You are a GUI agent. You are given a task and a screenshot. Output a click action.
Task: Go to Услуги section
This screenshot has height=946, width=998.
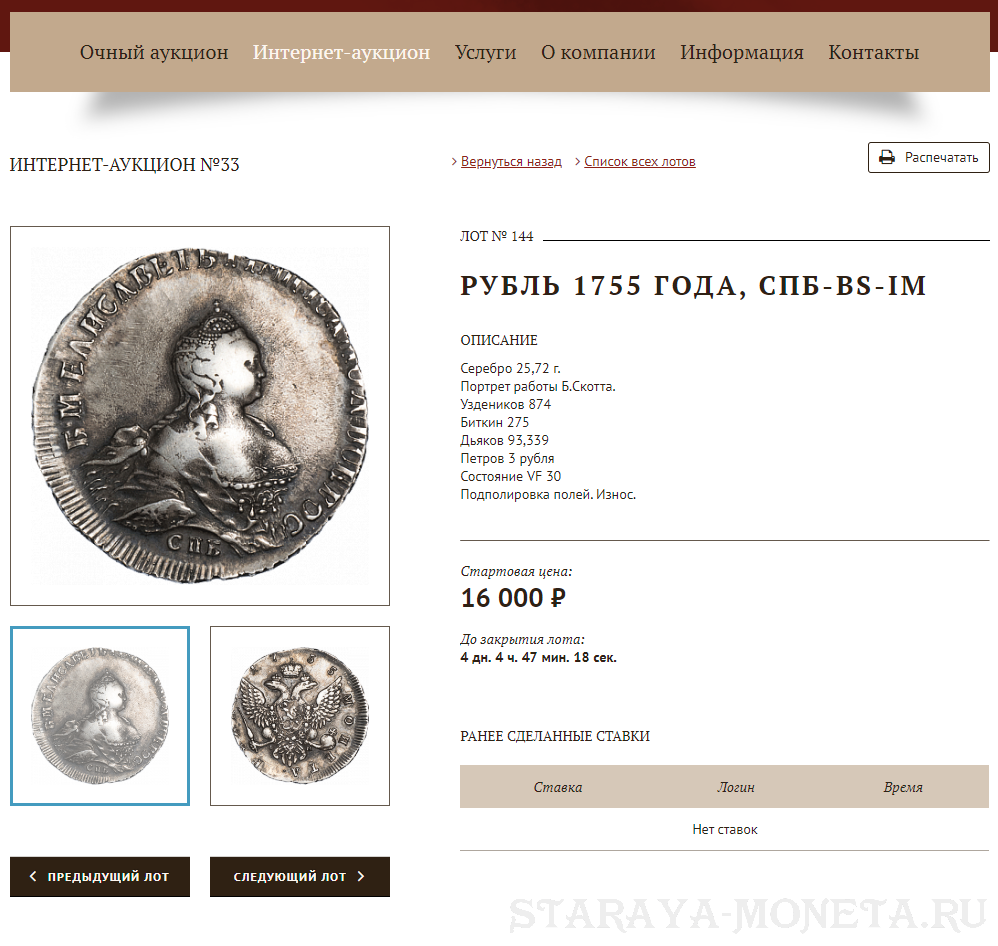486,52
